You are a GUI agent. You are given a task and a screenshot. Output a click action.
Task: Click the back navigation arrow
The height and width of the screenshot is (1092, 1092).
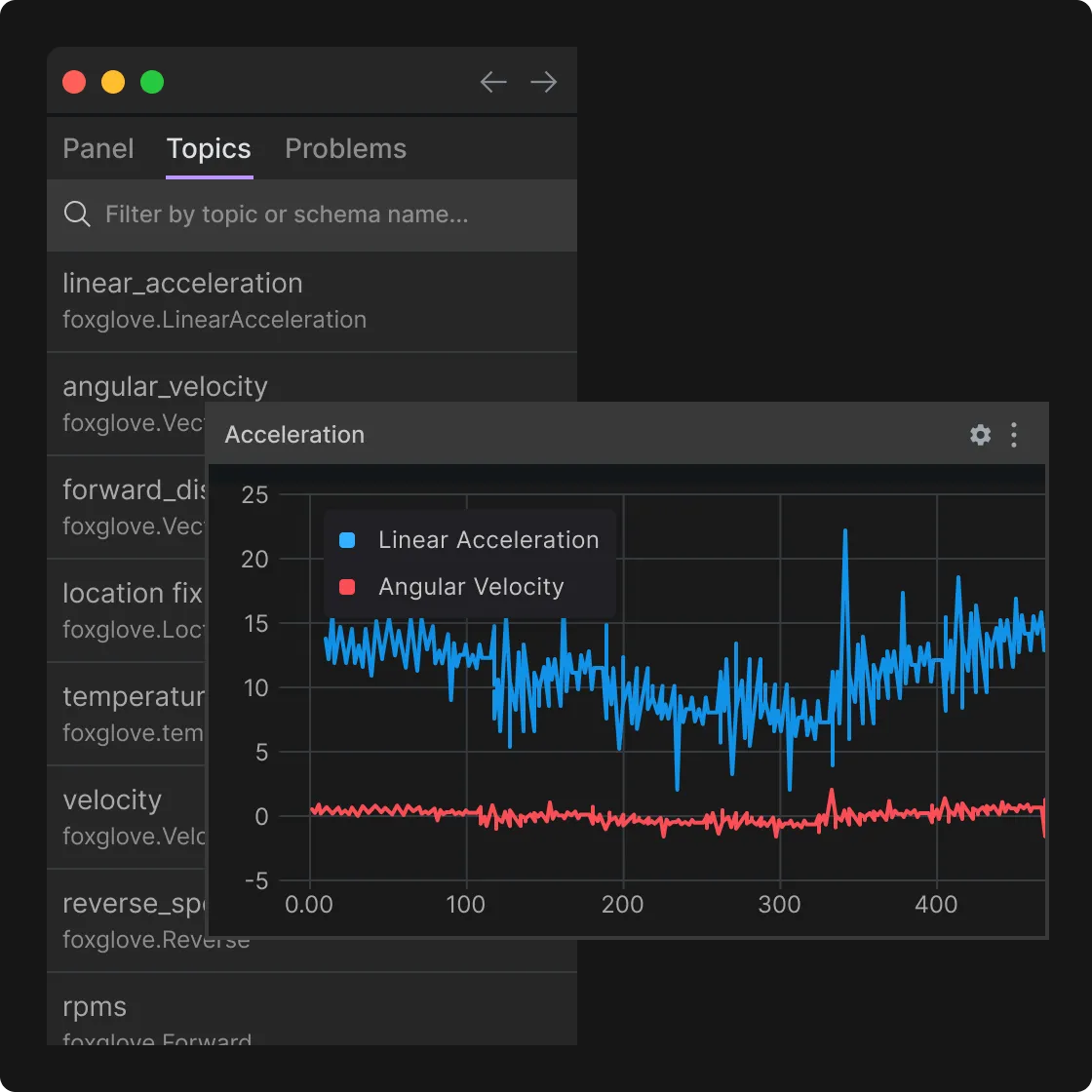pos(493,82)
